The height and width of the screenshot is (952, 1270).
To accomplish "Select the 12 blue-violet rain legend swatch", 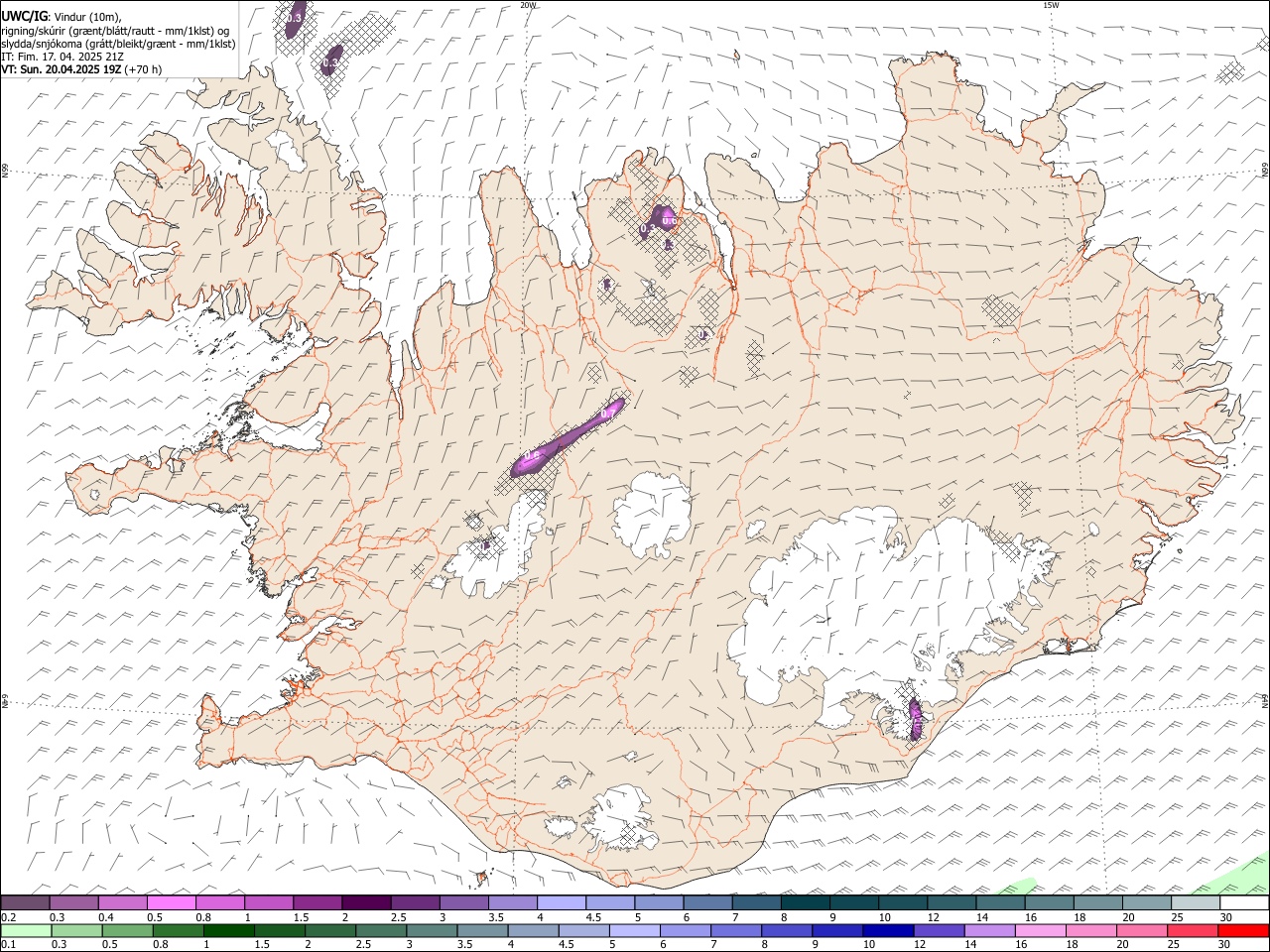I will coord(939,930).
